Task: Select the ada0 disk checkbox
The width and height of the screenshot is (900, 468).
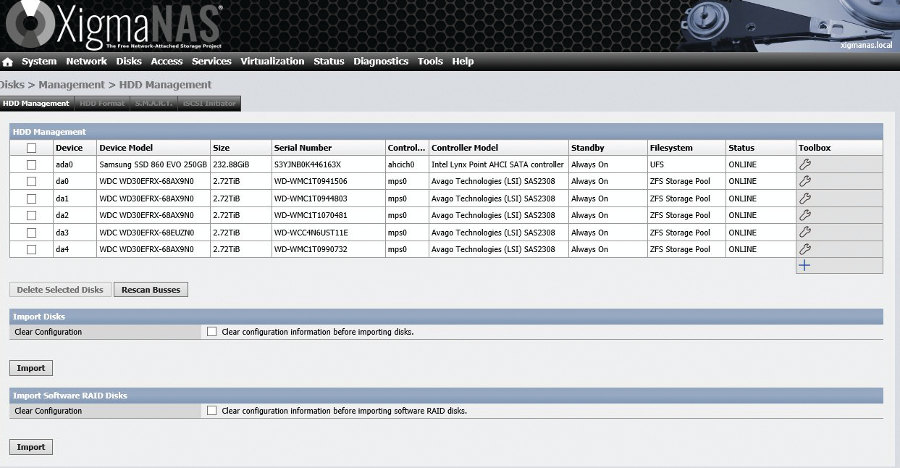Action: (x=31, y=164)
